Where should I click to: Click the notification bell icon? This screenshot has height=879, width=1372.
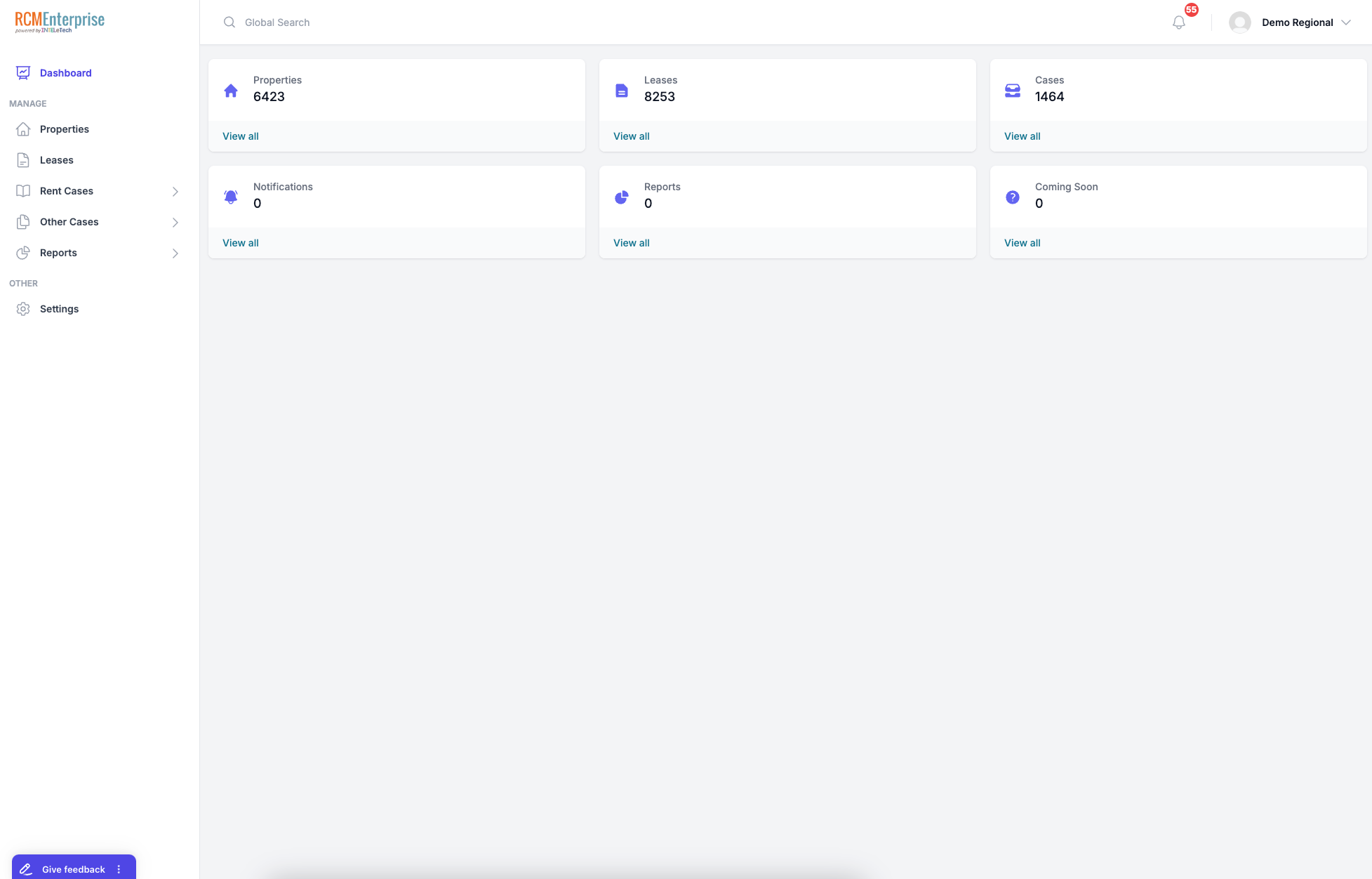tap(1179, 22)
